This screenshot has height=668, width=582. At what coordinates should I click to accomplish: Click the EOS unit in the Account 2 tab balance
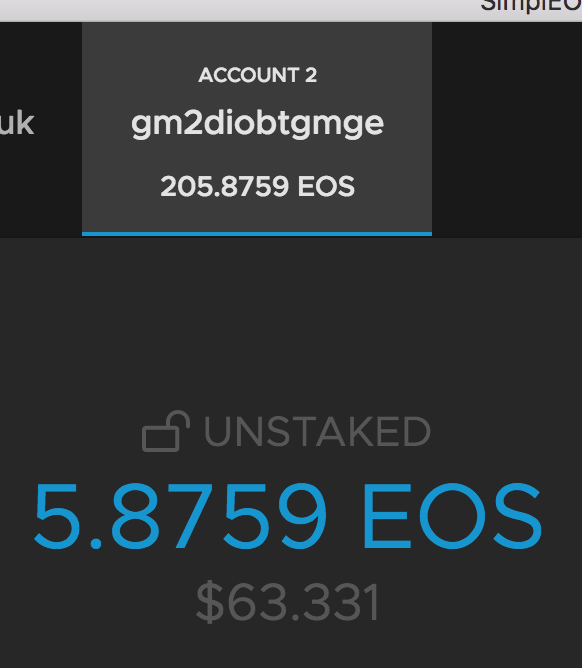click(x=326, y=187)
